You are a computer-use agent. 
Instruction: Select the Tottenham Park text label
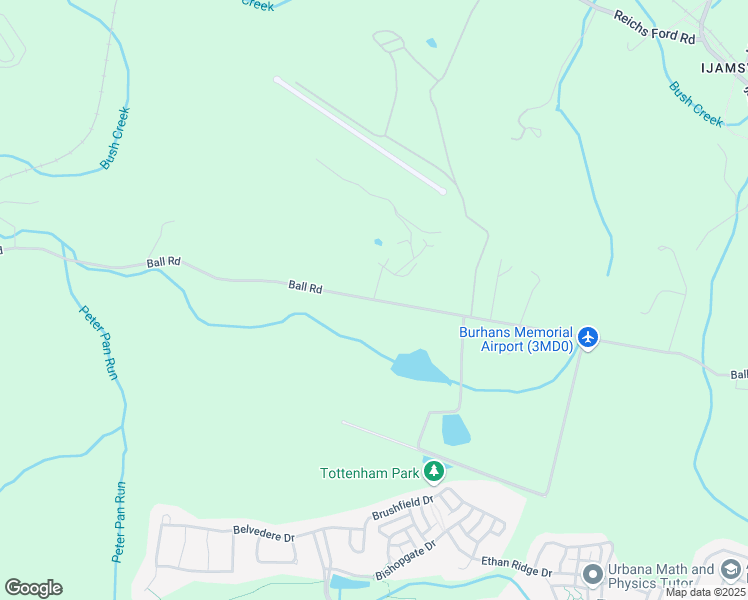[x=369, y=473]
